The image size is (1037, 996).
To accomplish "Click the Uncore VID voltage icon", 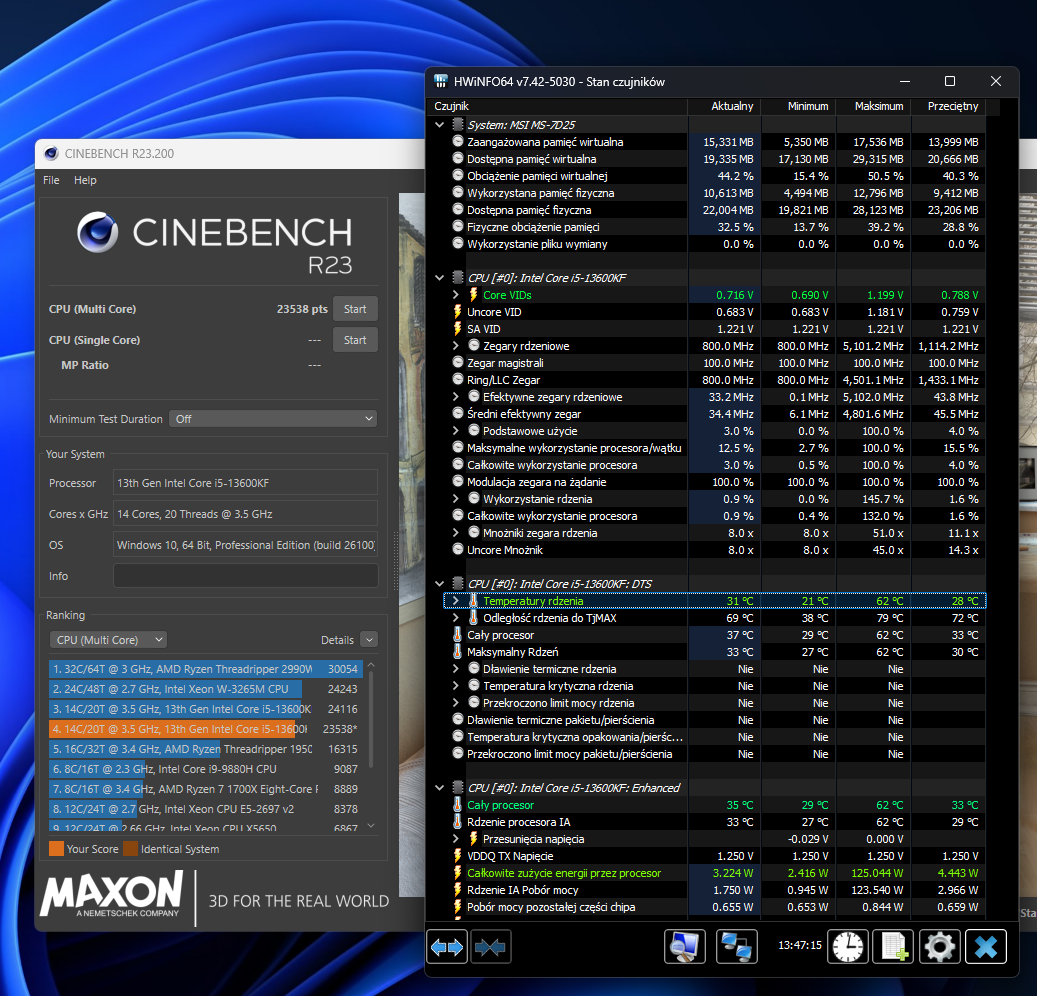I will point(458,312).
